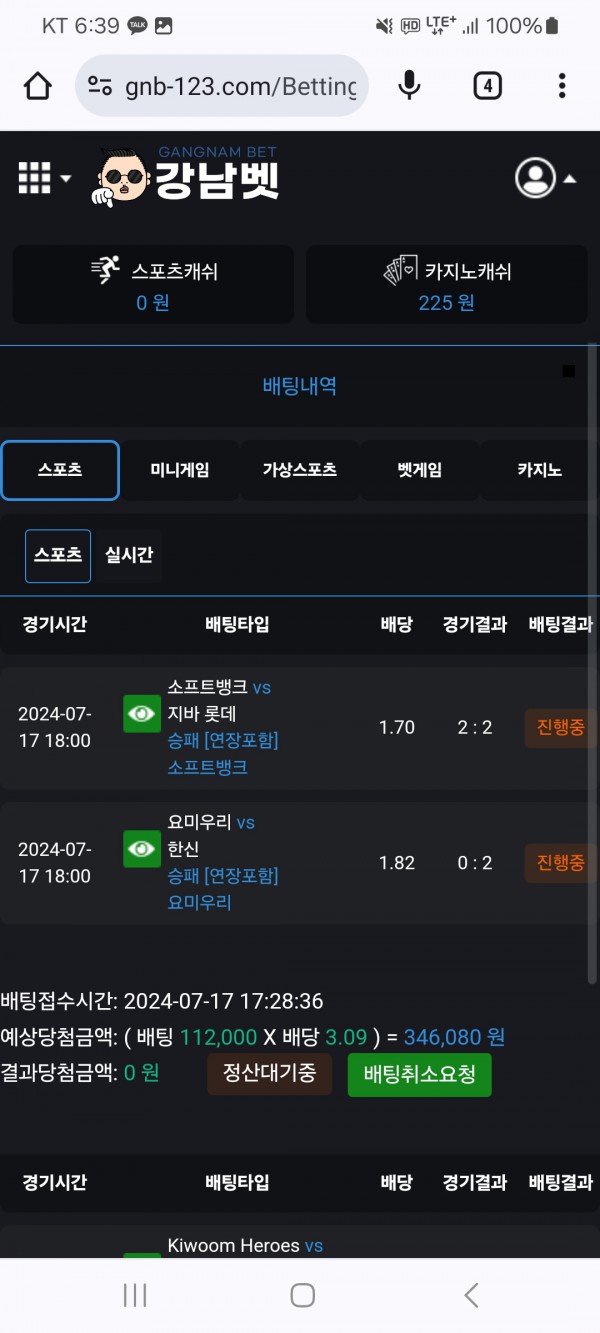Click the 정산대기중 status button

pos(269,1074)
